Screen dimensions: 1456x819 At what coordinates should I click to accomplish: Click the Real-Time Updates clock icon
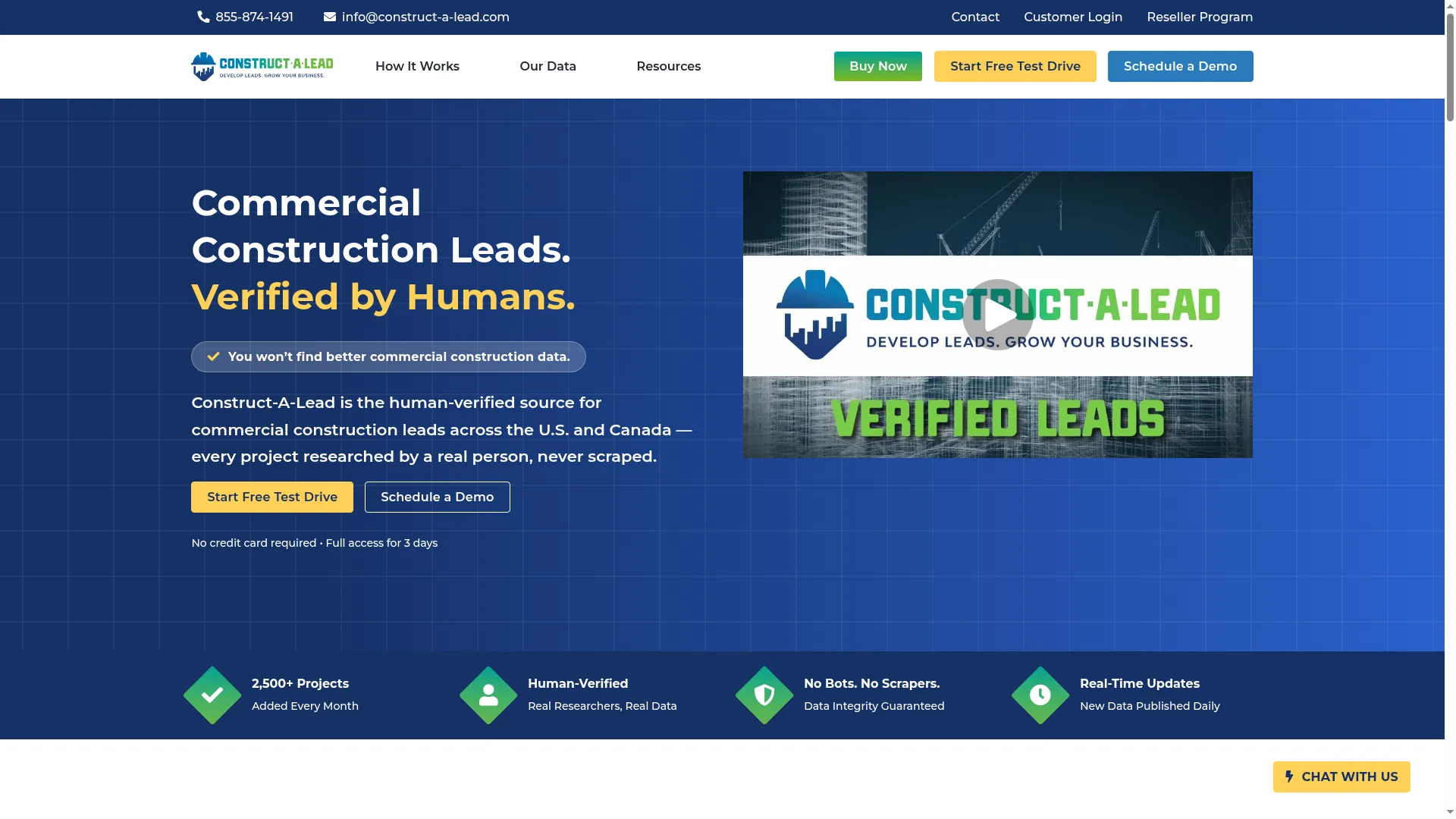pos(1040,695)
